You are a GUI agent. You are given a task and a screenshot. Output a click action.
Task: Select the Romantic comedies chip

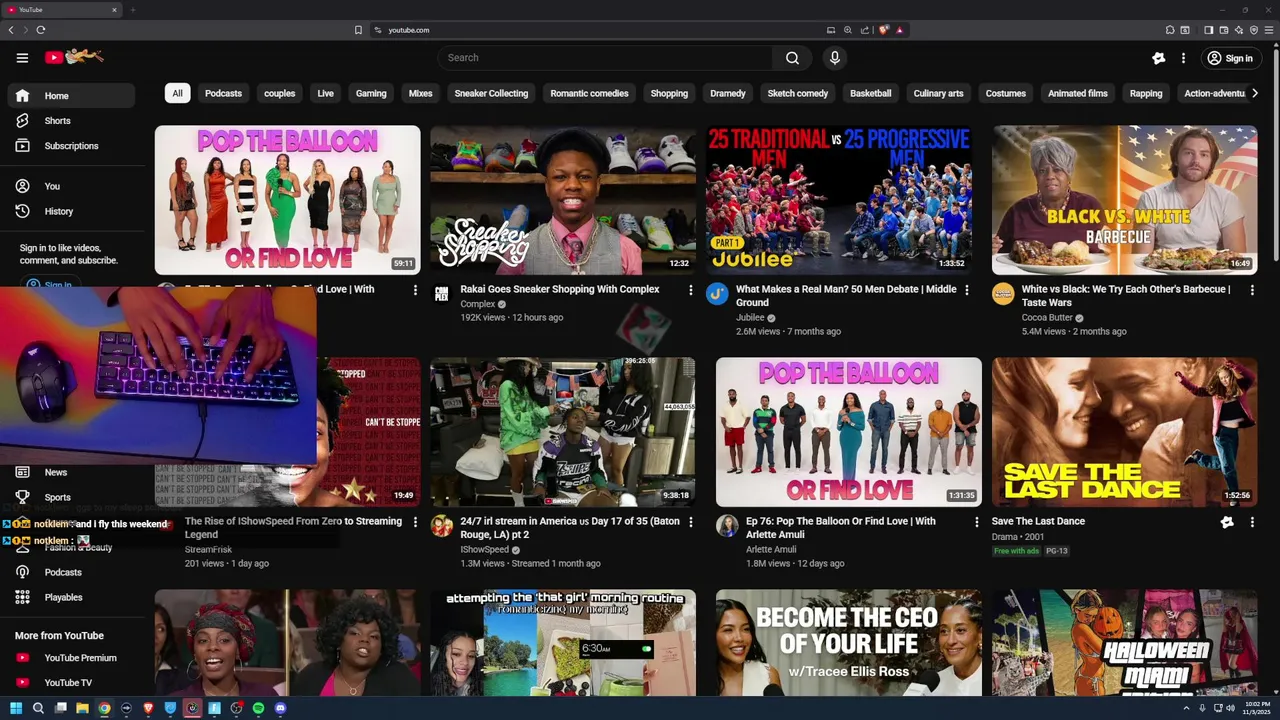tap(589, 94)
